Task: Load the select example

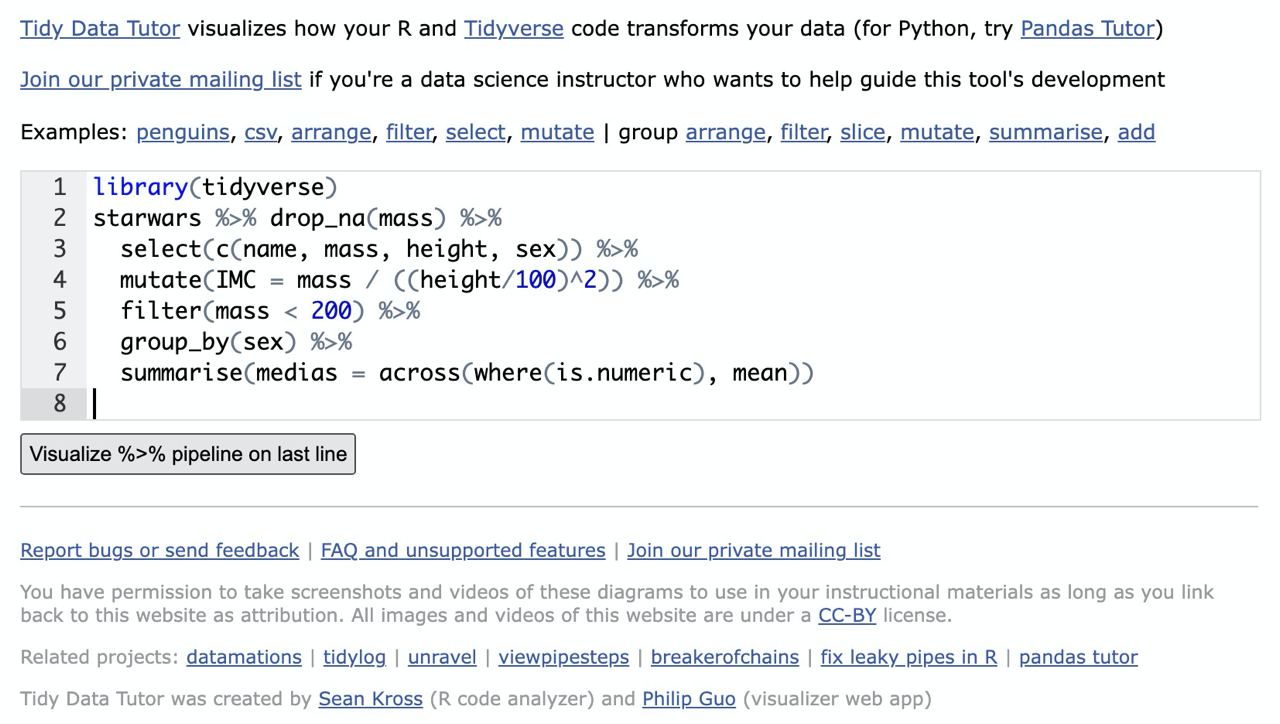Action: click(475, 132)
